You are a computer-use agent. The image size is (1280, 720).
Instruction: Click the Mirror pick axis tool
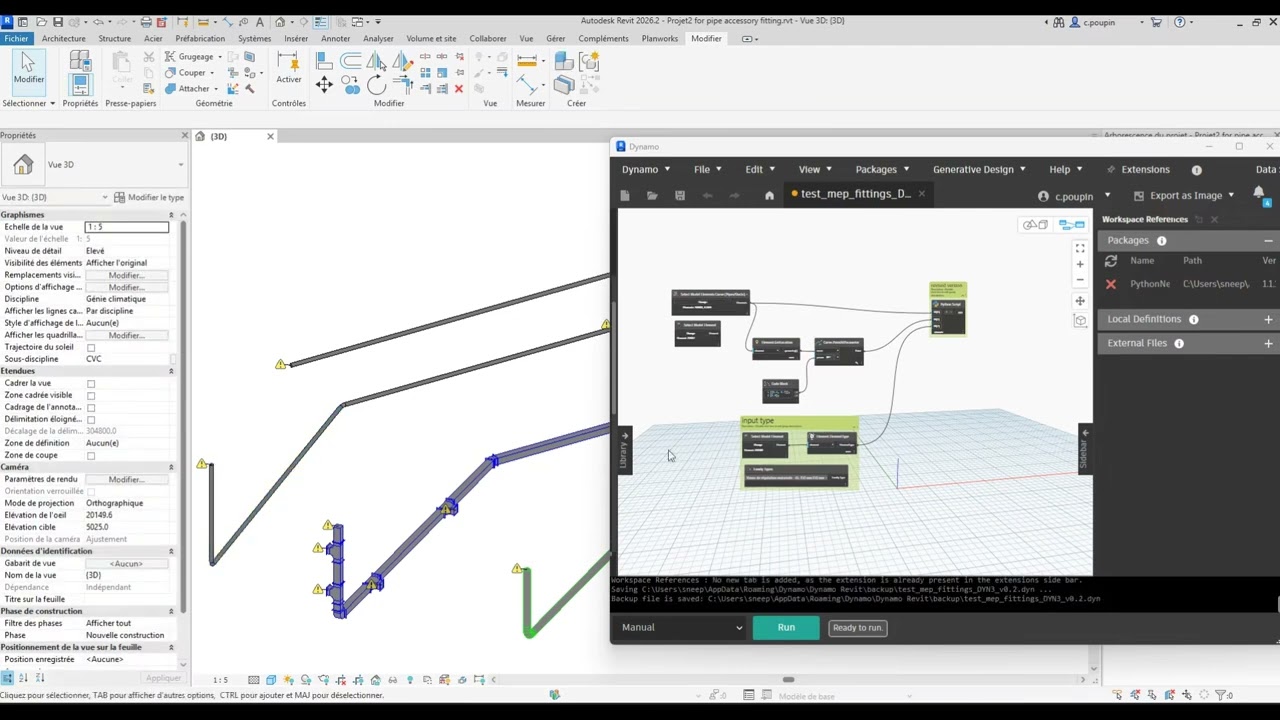click(x=376, y=62)
